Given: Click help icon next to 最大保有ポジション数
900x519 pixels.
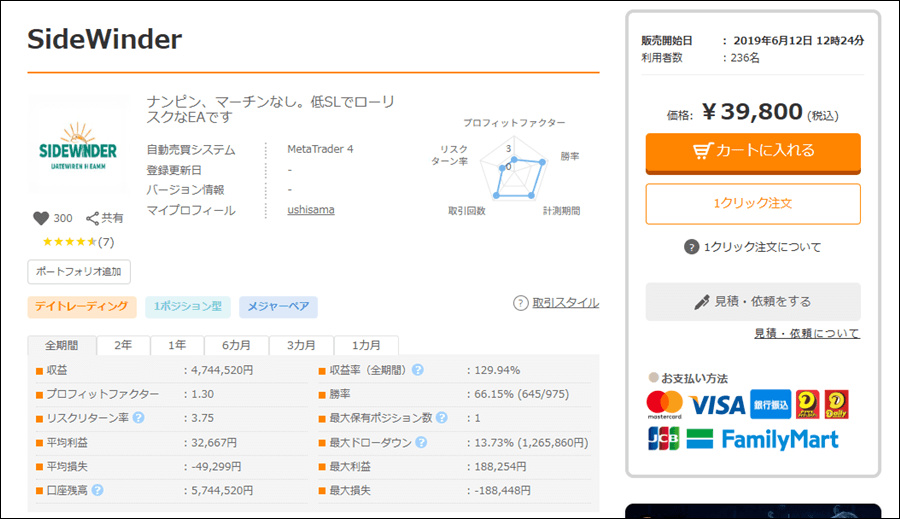Looking at the screenshot, I should tap(441, 418).
